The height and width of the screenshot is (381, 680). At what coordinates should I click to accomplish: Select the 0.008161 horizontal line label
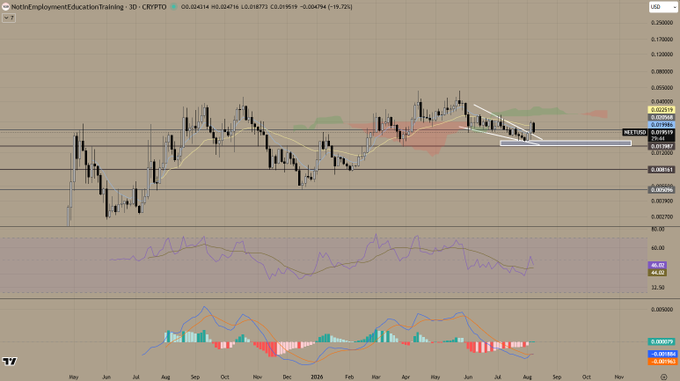(661, 169)
